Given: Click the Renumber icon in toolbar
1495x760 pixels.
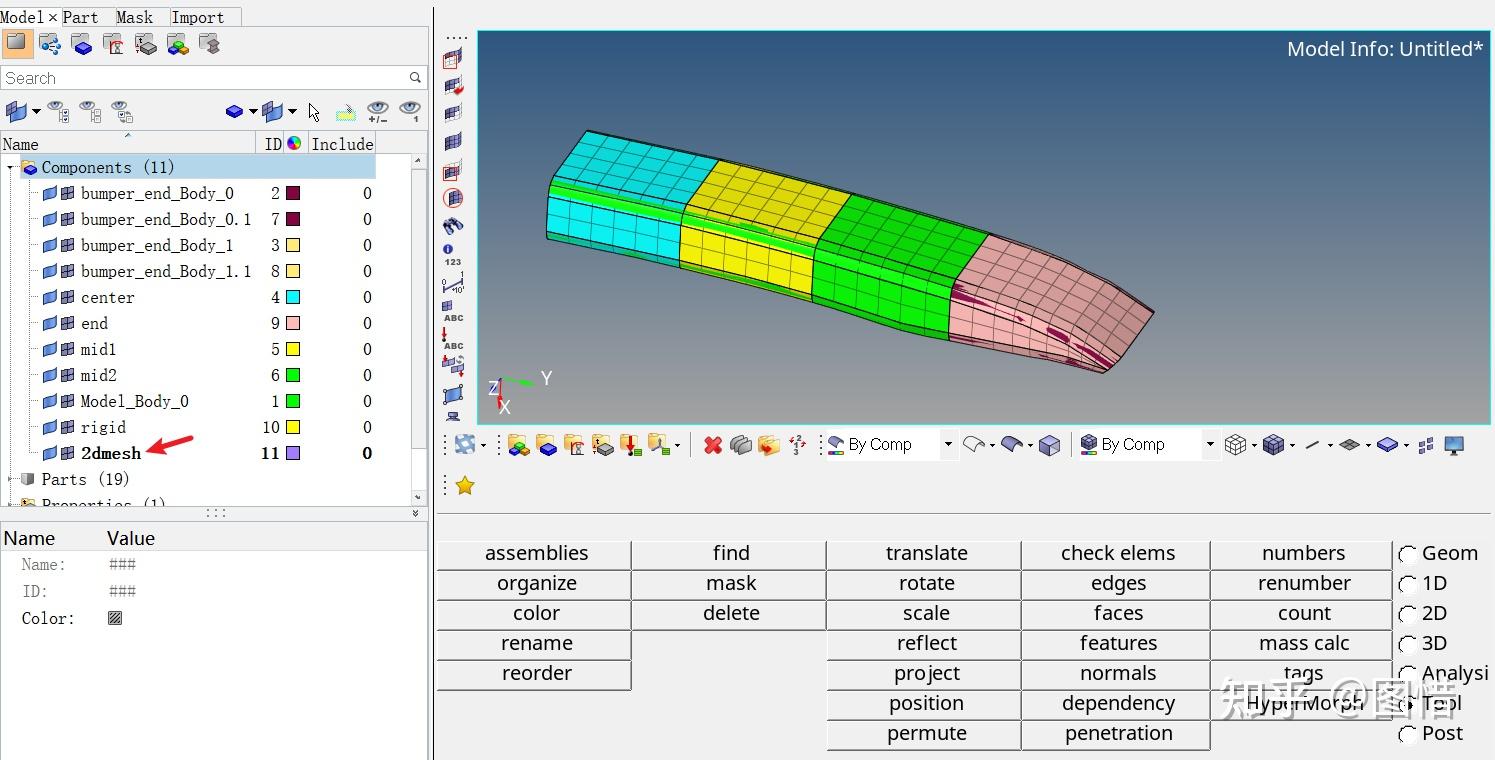Looking at the screenshot, I should click(x=797, y=445).
